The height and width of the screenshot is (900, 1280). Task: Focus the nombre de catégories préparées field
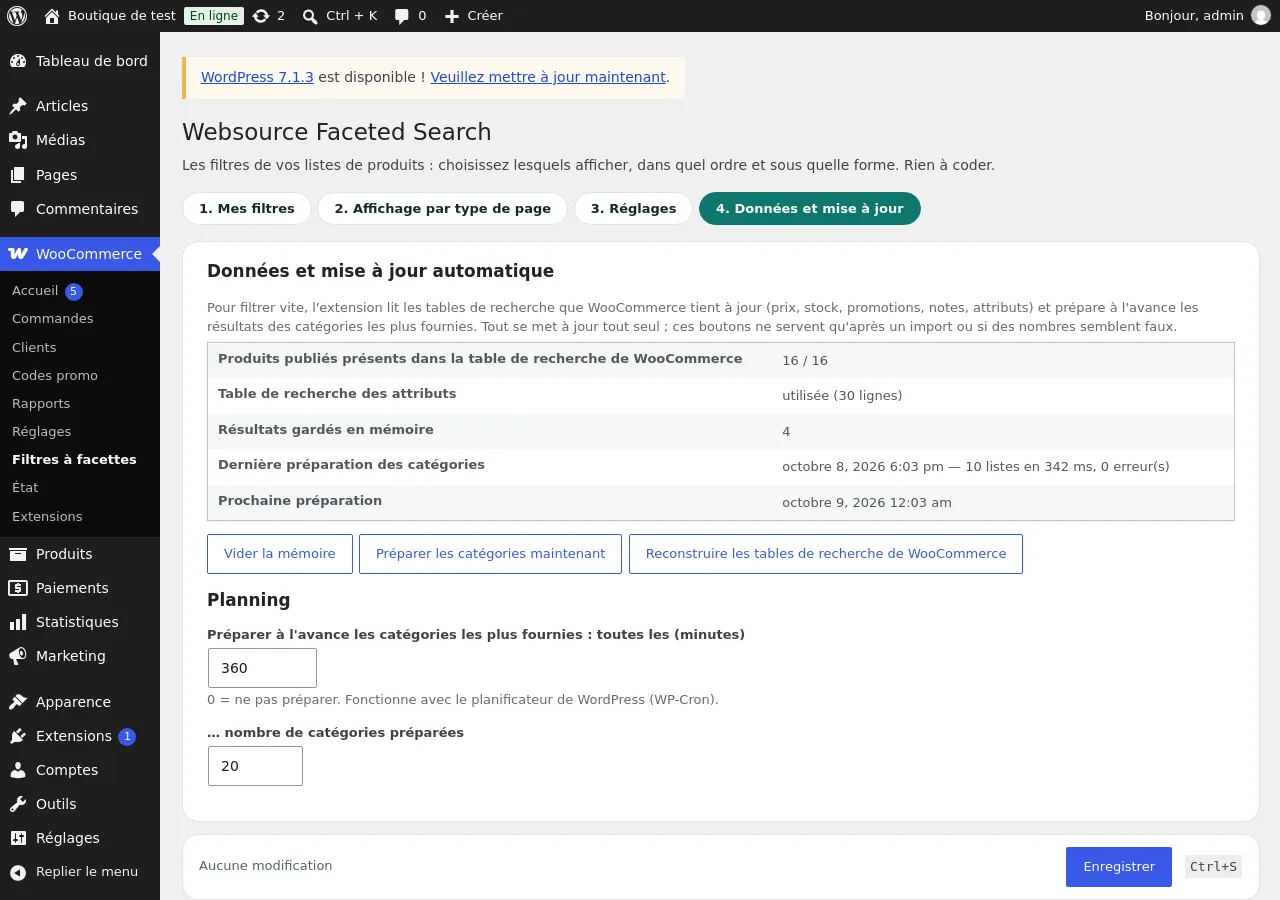point(255,766)
